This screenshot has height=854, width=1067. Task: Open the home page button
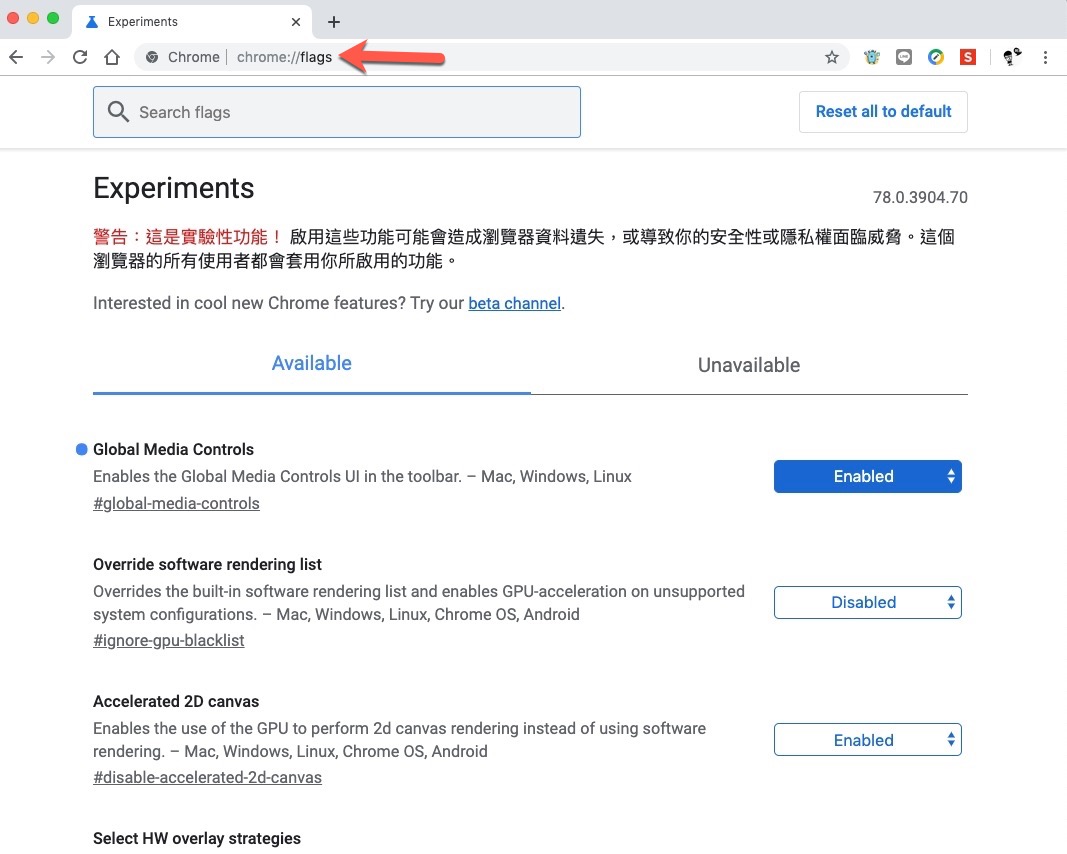(112, 57)
